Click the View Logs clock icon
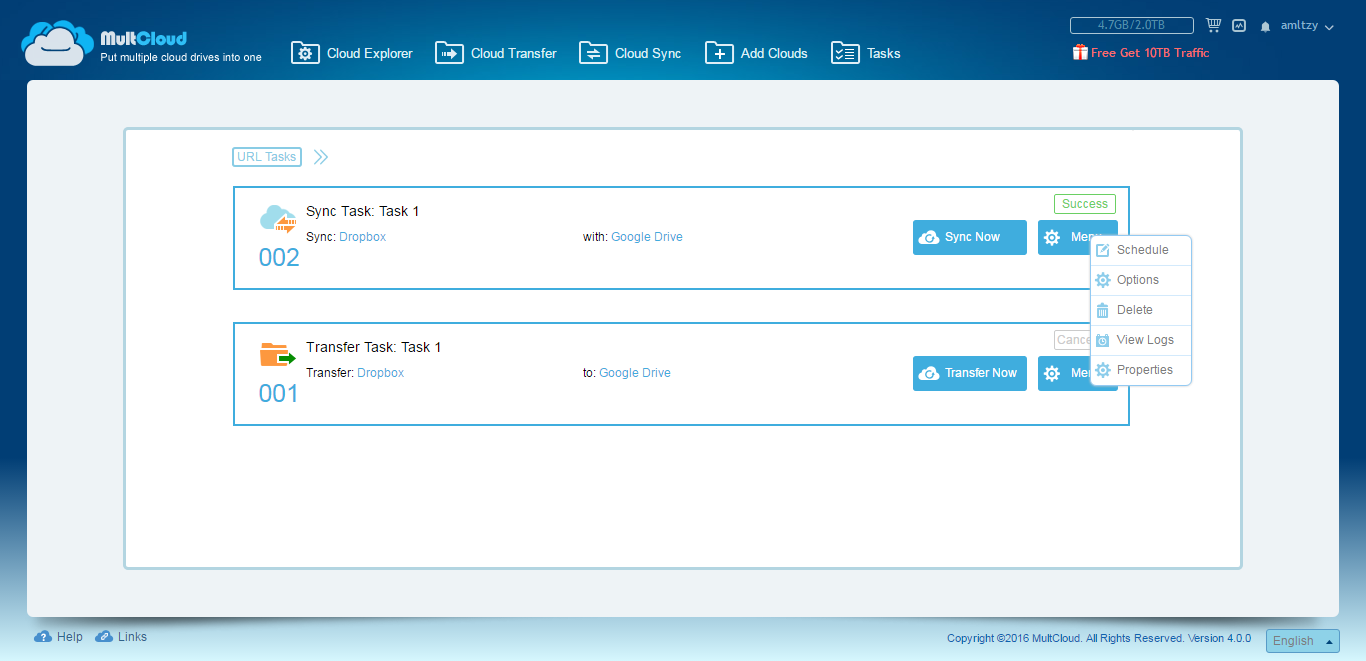 [1103, 340]
